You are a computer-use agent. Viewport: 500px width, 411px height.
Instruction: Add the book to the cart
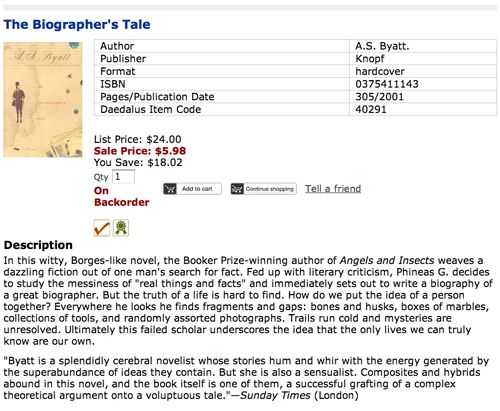click(x=192, y=189)
